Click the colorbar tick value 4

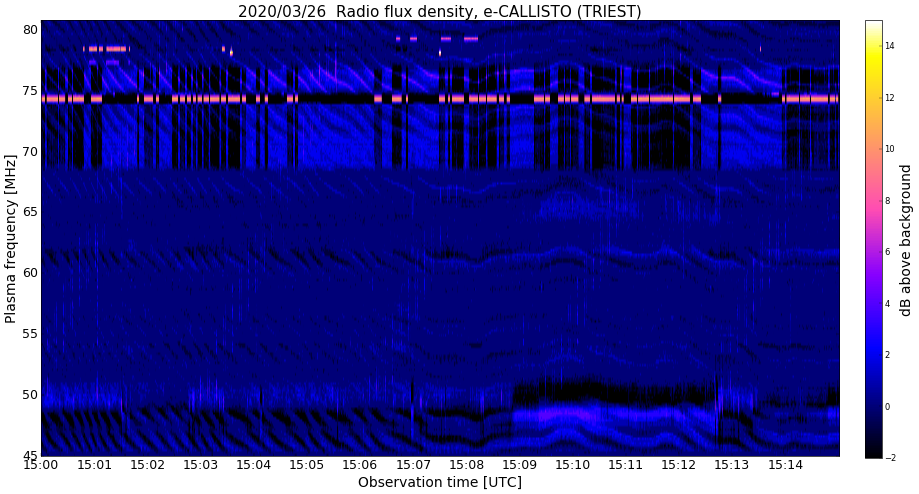click(888, 304)
